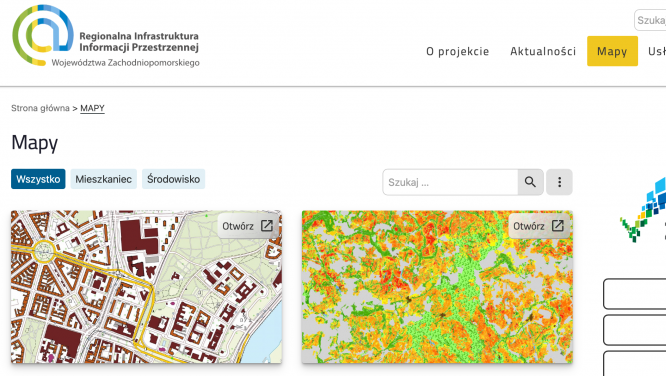Toggle the Mieszkaniec filter chip
Screen dimensions: 666x376
[104, 179]
